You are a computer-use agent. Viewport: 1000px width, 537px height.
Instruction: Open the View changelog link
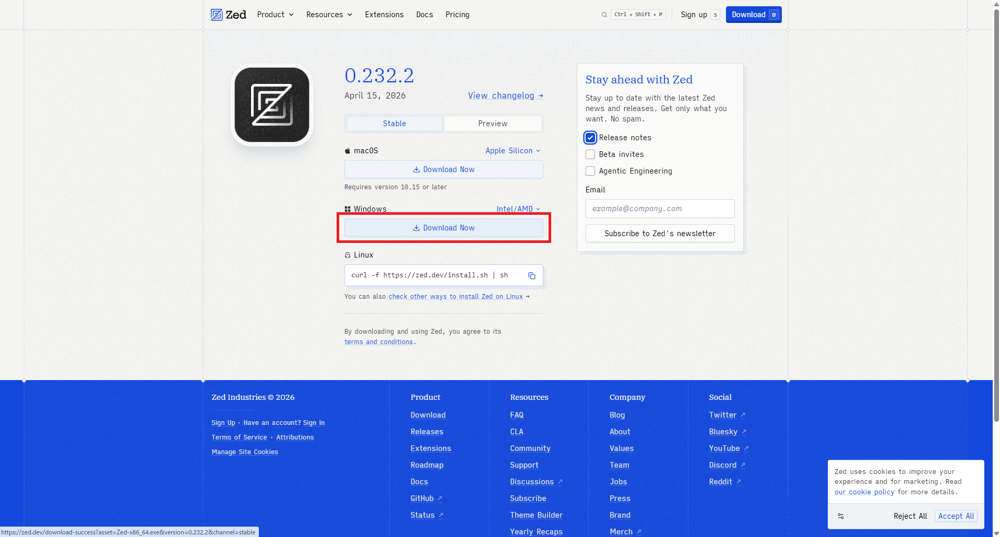tap(505, 96)
